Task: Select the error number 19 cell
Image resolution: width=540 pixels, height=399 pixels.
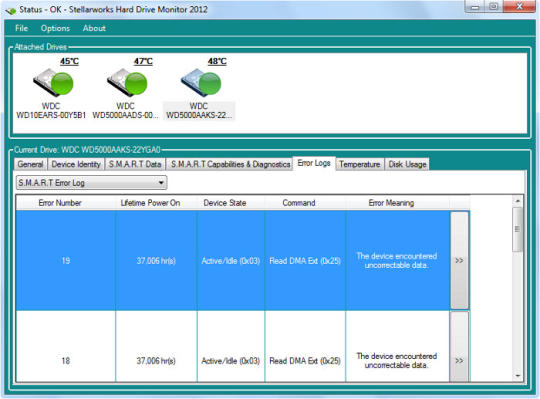Action: (x=66, y=261)
